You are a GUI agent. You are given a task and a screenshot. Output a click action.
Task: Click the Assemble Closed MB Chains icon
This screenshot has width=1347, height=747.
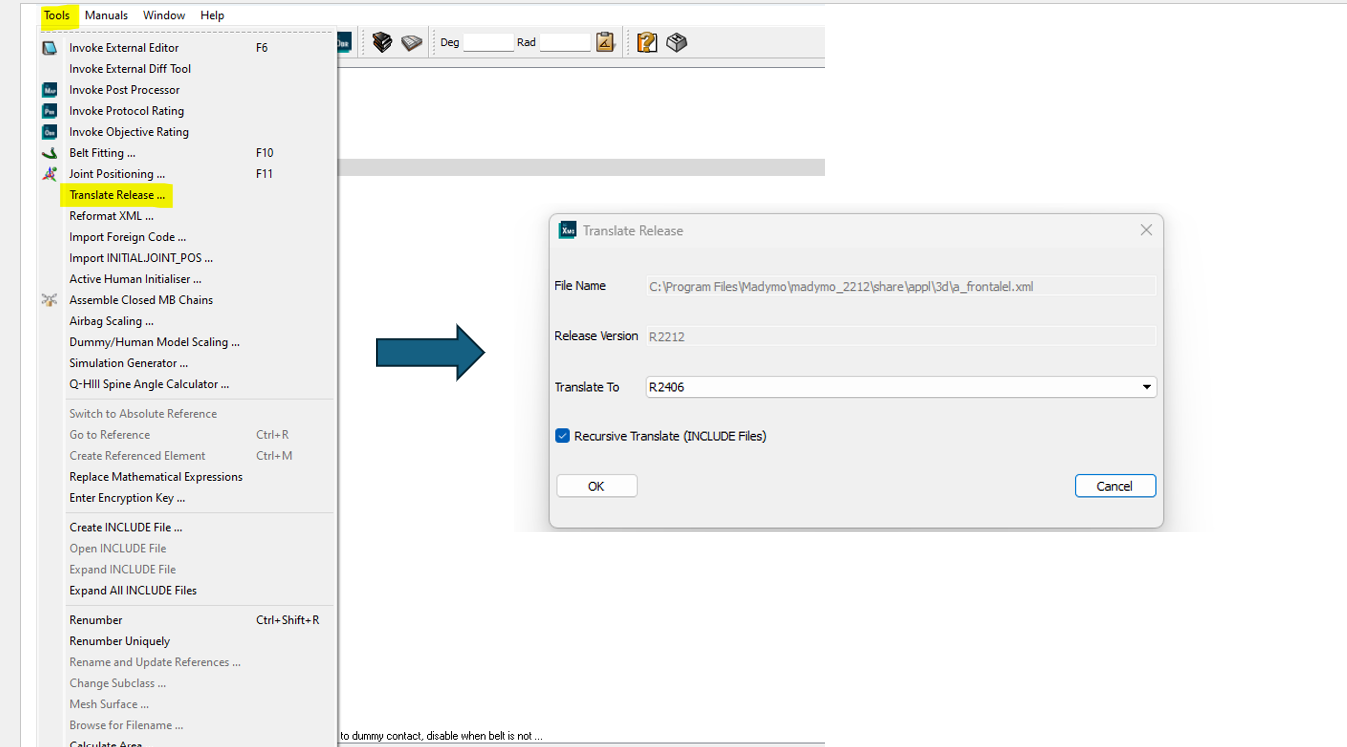(48, 299)
